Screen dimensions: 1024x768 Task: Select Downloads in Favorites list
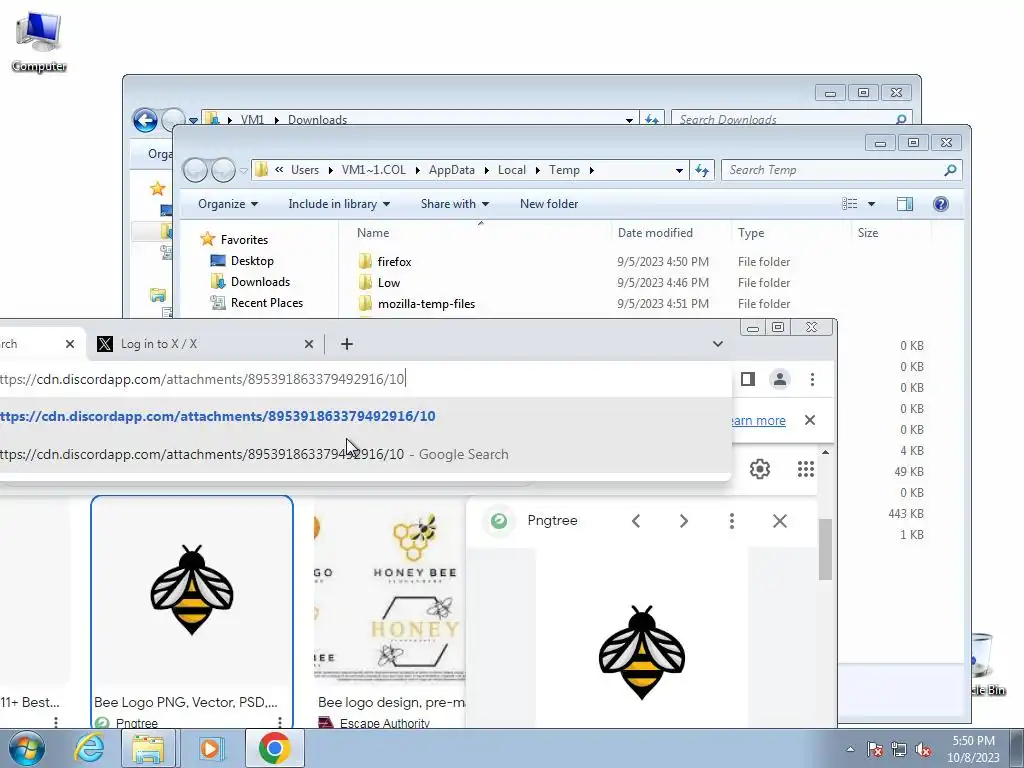[260, 281]
